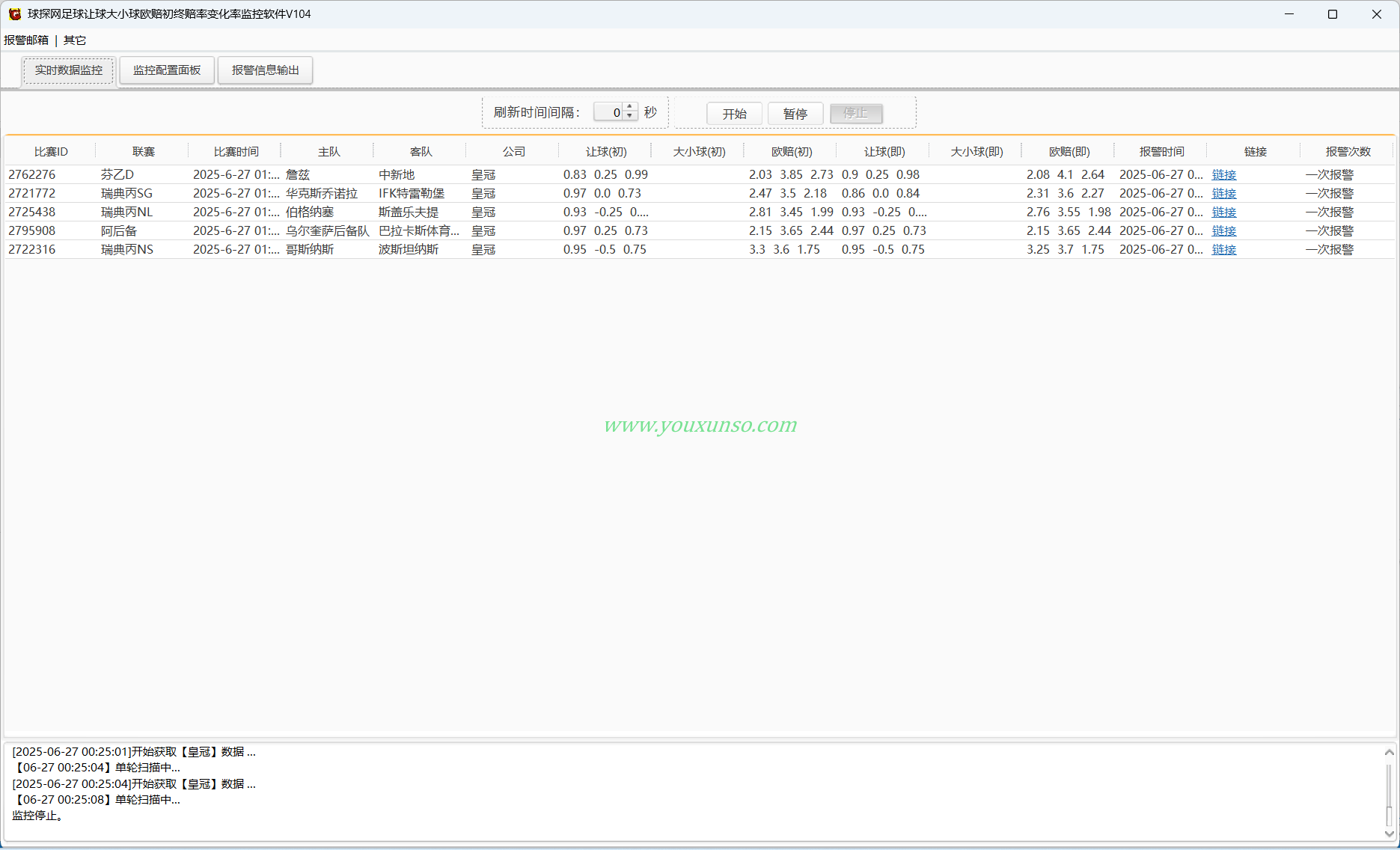Image resolution: width=1400 pixels, height=850 pixels.
Task: Open the 链接 for match 2795908
Action: pos(1224,231)
